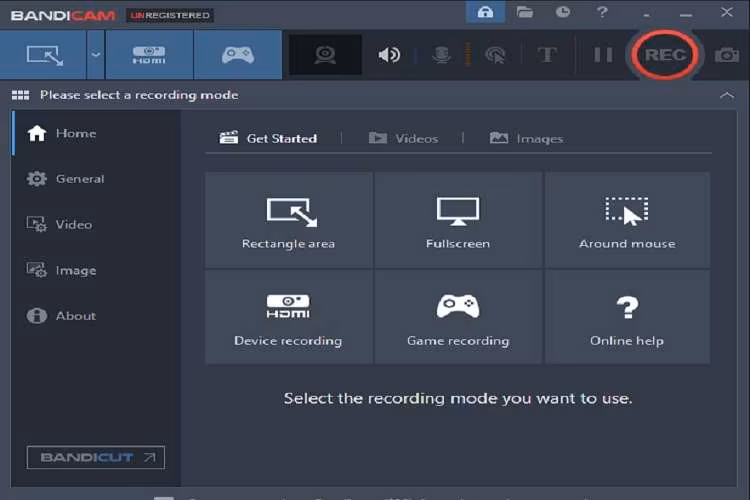Screen dimensions: 750x500
Task: Toggle the microphone icon
Action: [x=441, y=55]
